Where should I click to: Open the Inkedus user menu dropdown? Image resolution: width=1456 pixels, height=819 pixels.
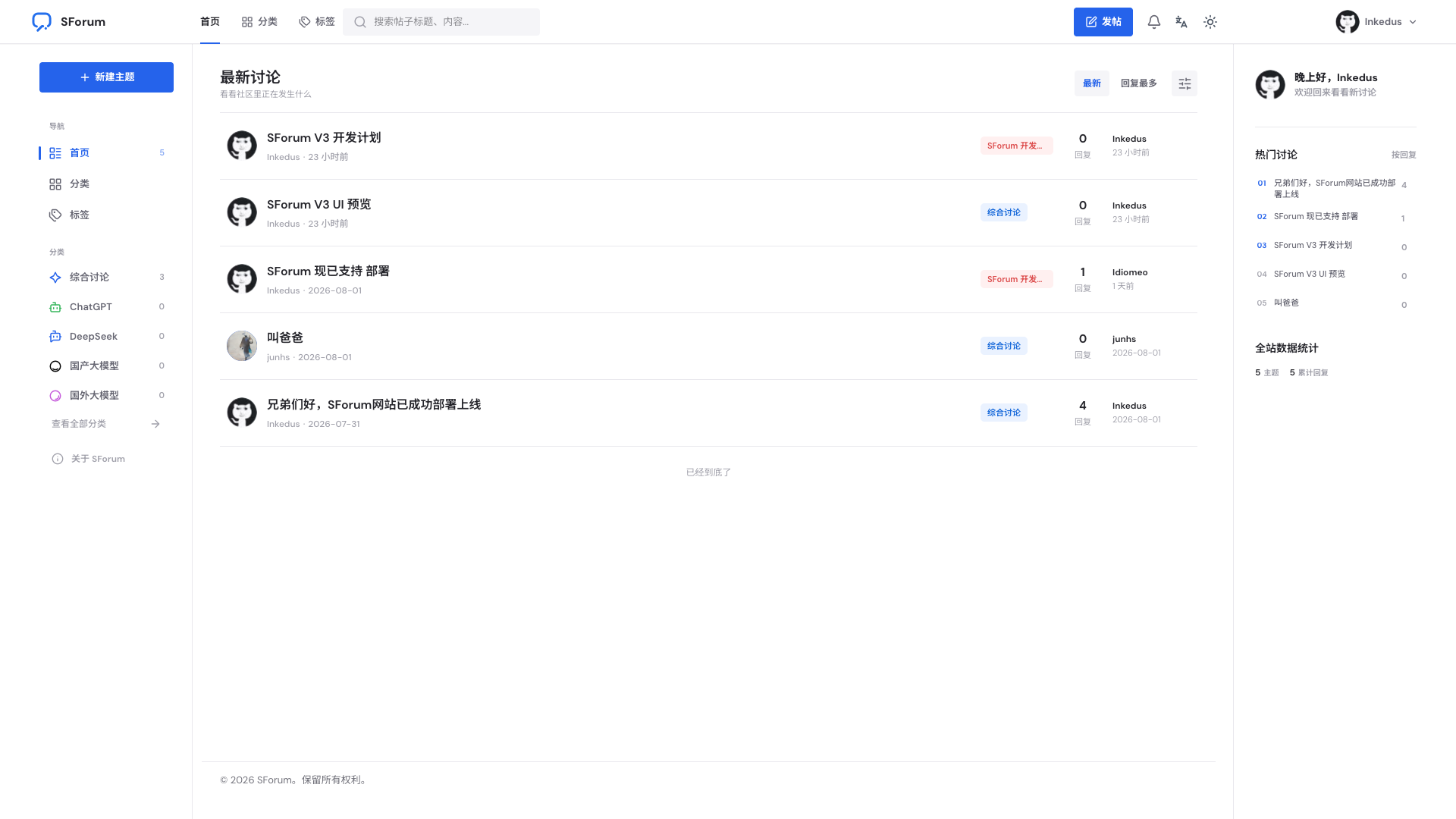coord(1376,22)
